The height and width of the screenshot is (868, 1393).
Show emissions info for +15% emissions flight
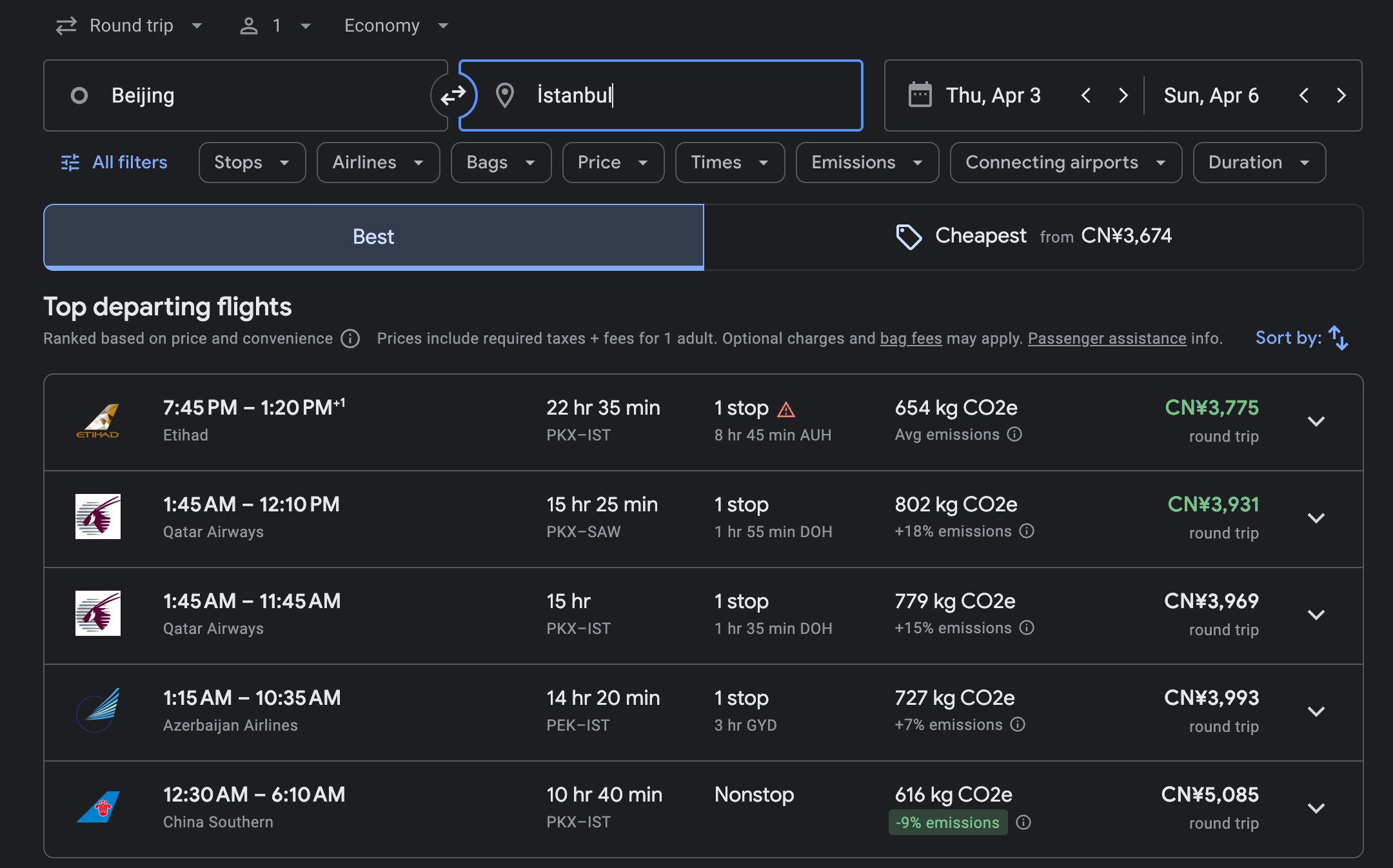1027,627
